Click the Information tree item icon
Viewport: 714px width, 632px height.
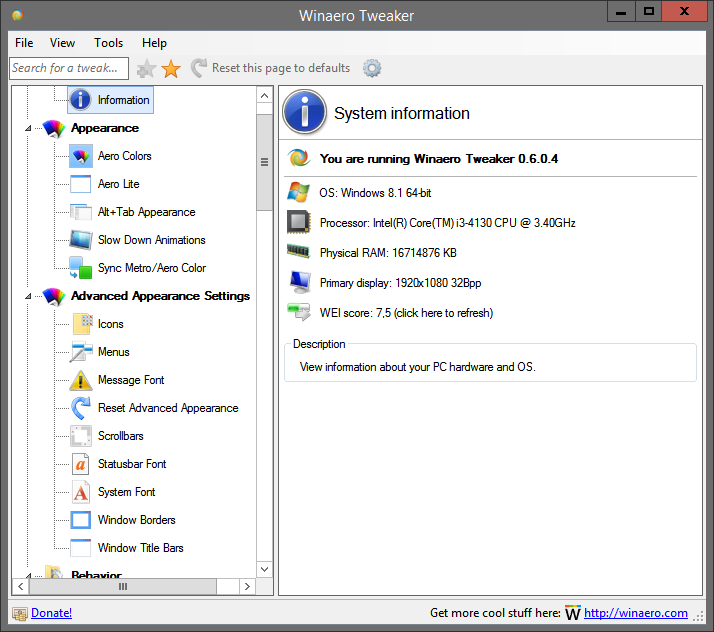click(x=80, y=100)
